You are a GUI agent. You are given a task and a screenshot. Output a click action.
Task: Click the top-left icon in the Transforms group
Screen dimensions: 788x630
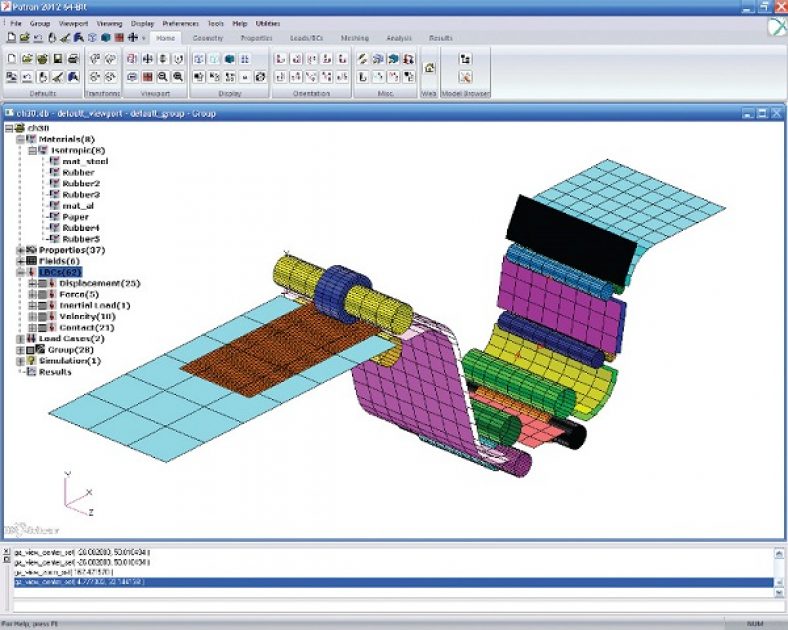coord(95,59)
